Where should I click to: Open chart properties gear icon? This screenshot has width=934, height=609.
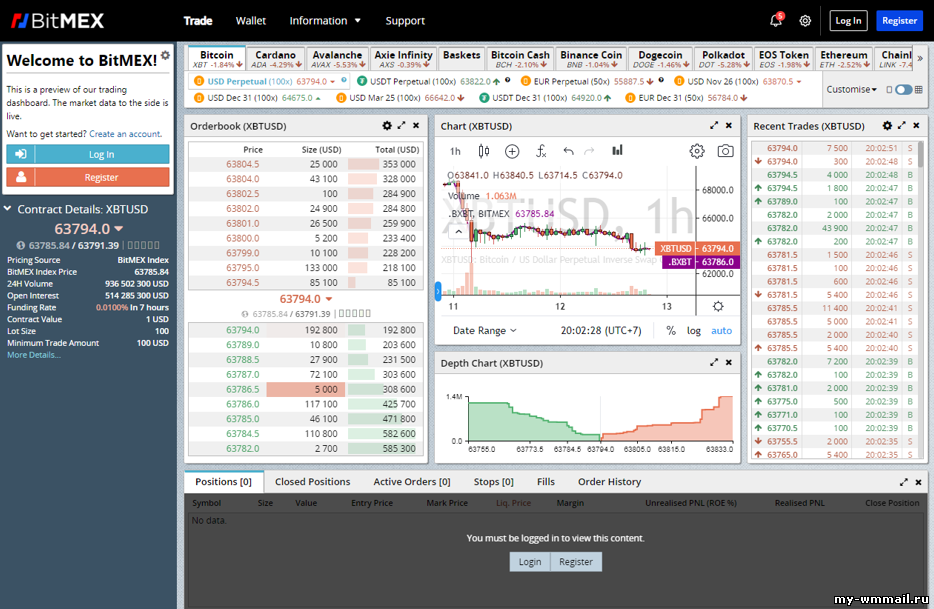tap(696, 151)
